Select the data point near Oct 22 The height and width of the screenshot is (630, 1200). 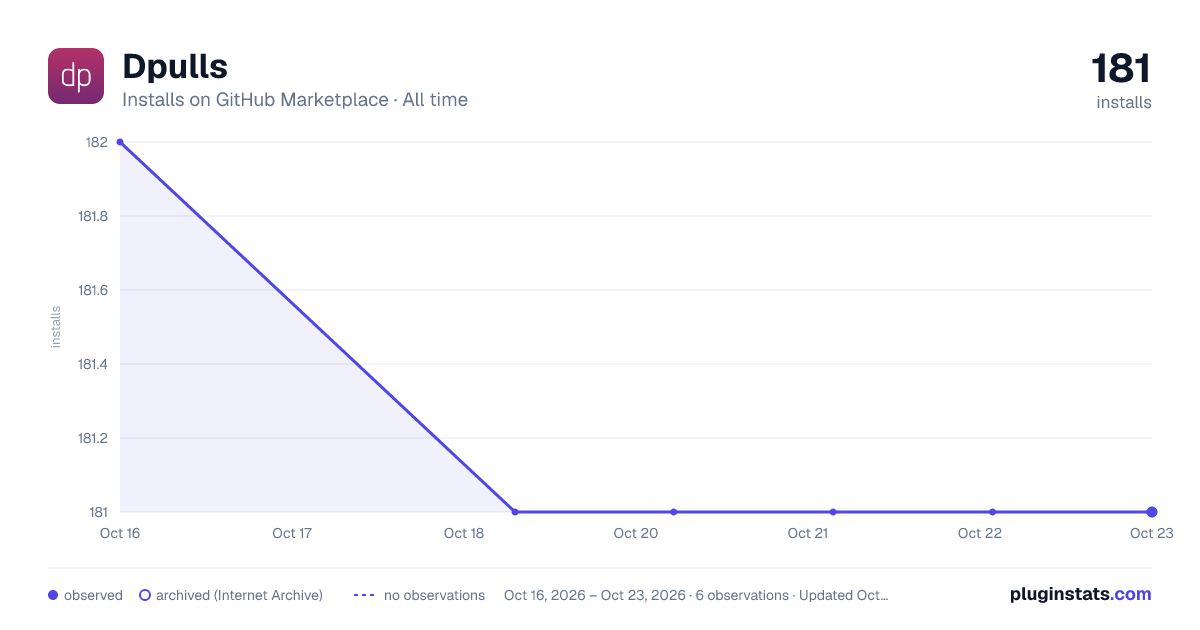coord(992,512)
